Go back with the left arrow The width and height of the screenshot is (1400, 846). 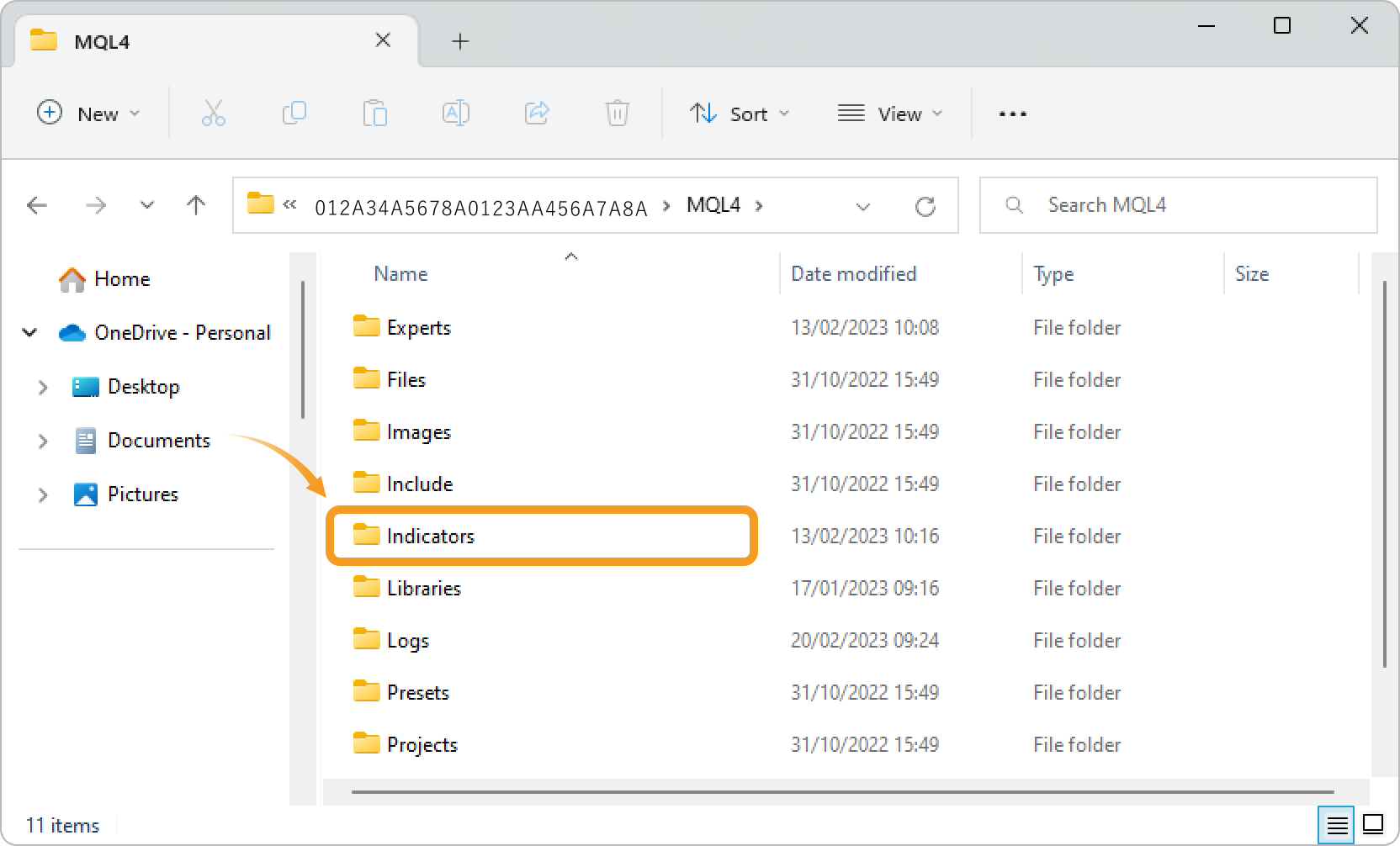pyautogui.click(x=37, y=205)
